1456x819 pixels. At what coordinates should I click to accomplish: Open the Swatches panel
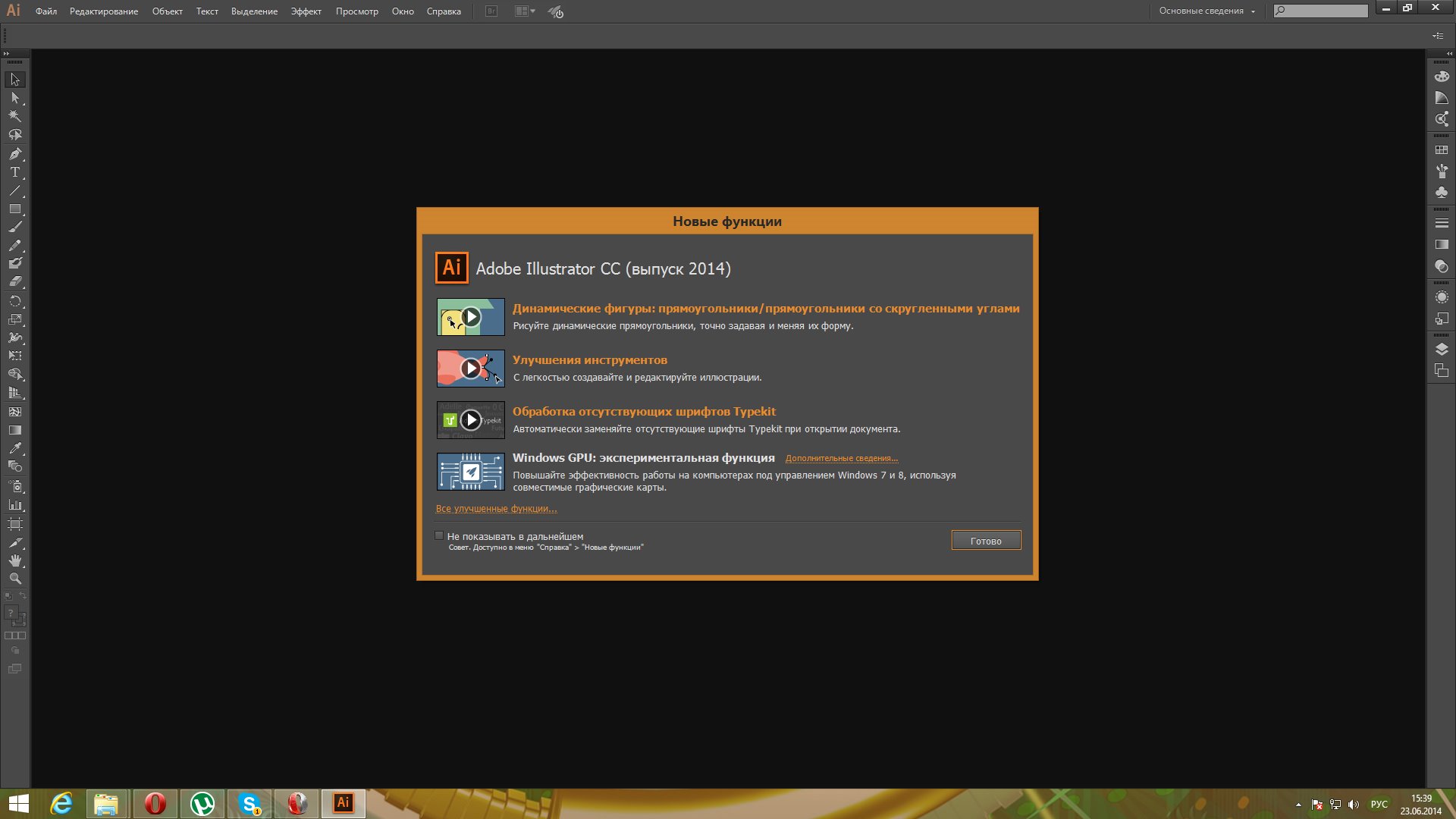[x=1442, y=150]
